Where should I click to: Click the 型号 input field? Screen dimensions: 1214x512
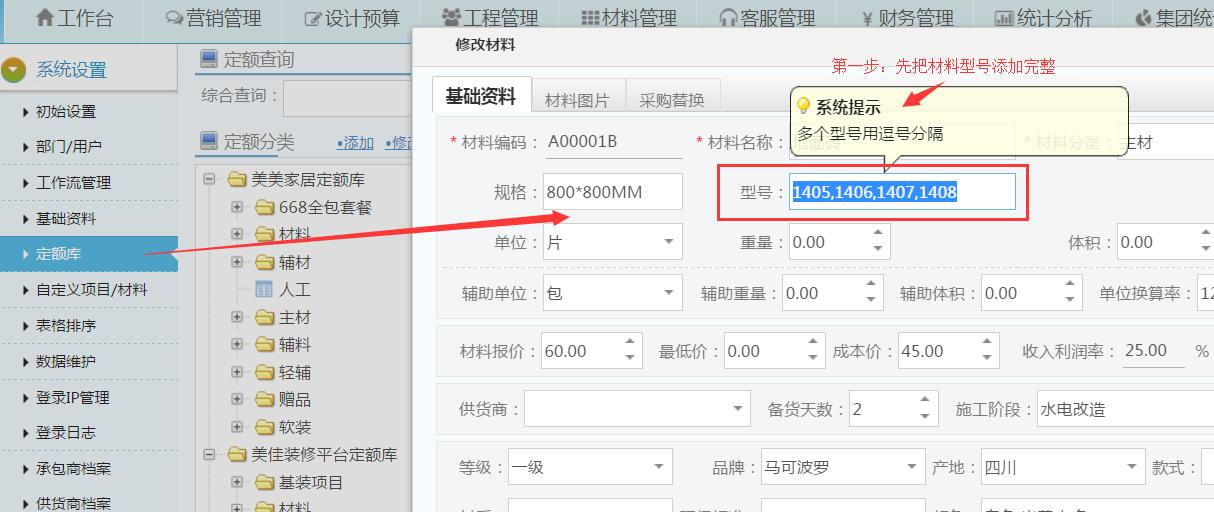click(x=902, y=192)
